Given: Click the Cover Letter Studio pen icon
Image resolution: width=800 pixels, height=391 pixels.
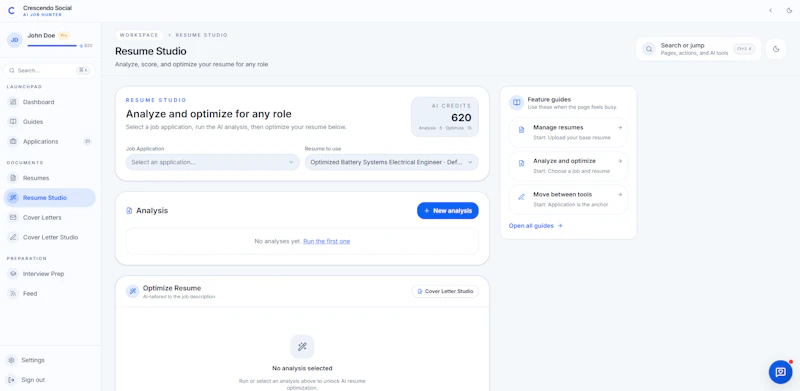Looking at the screenshot, I should click(x=13, y=237).
